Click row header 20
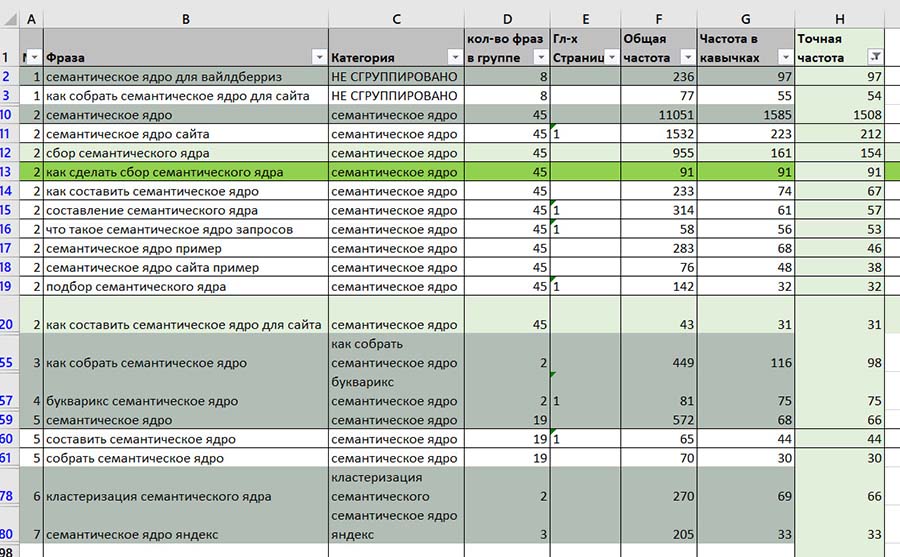The width and height of the screenshot is (900, 557). click(x=10, y=324)
